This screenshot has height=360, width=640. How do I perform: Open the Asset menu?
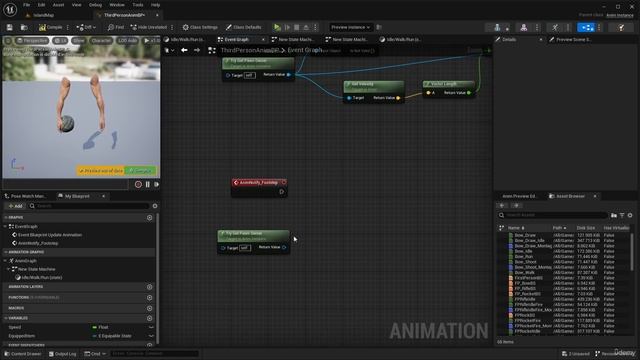click(x=58, y=5)
